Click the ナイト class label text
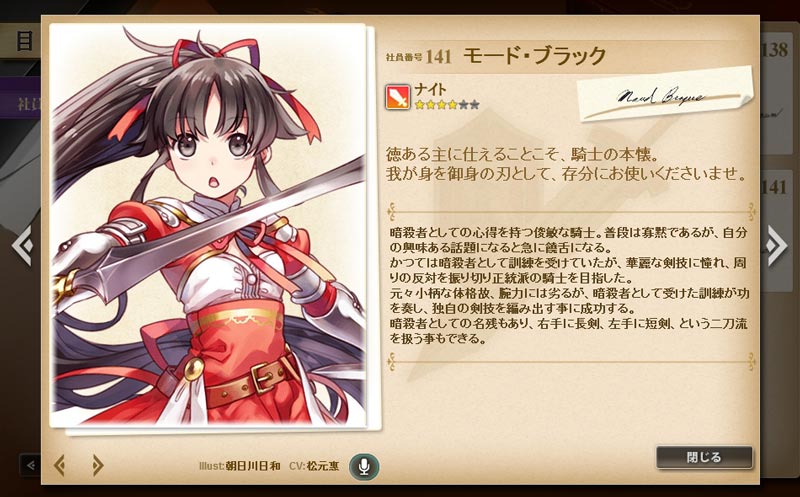The width and height of the screenshot is (800, 497). pyautogui.click(x=430, y=90)
